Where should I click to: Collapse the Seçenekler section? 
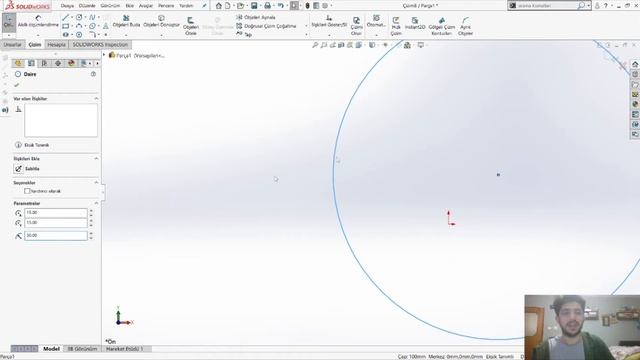(96, 182)
